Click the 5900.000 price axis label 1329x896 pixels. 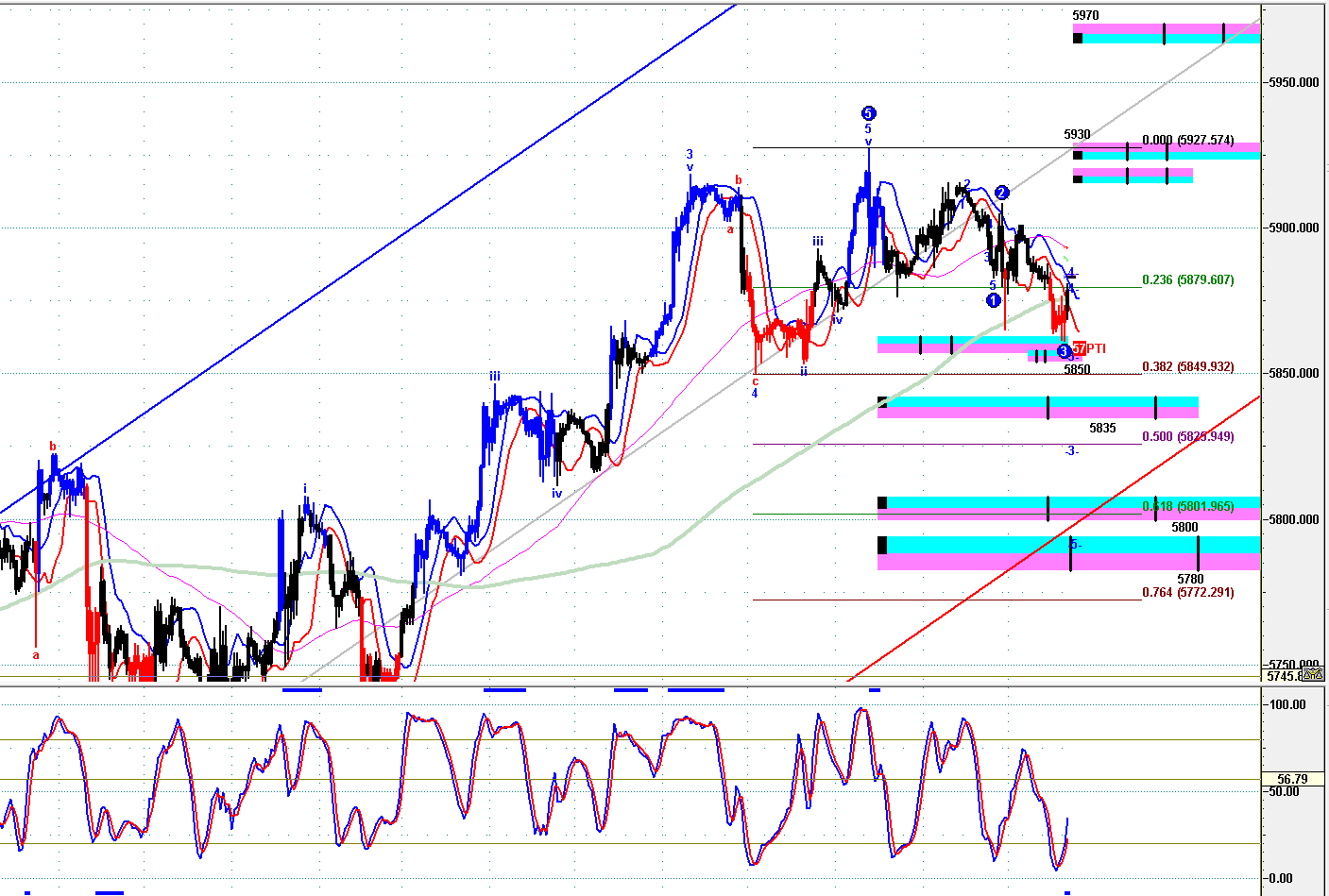coord(1294,228)
